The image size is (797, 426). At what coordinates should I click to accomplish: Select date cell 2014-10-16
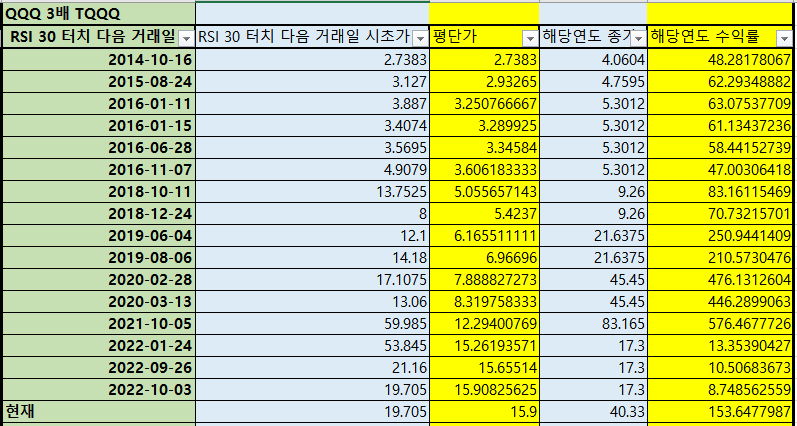point(99,59)
